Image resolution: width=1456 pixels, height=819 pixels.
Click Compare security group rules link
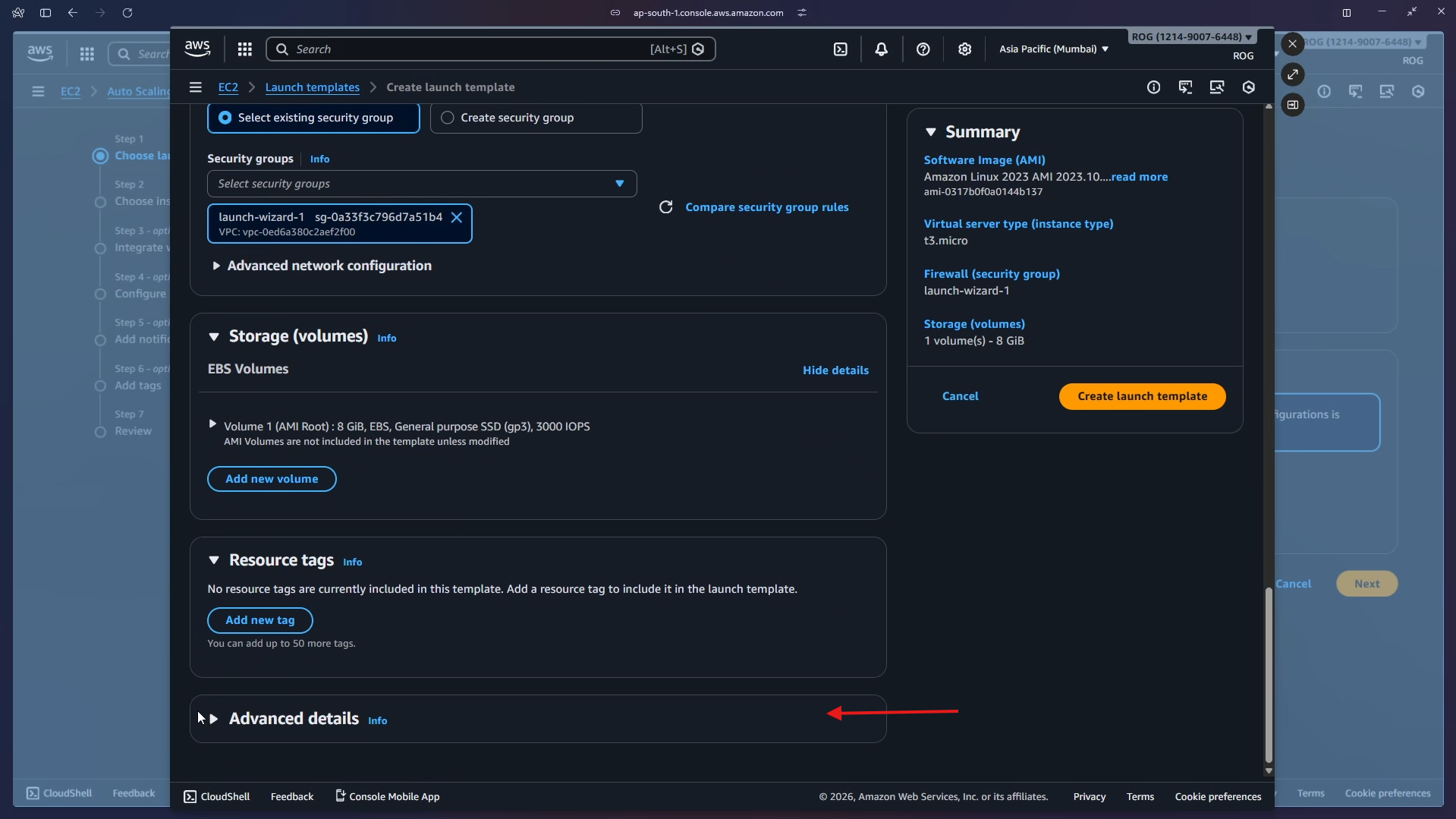766,207
